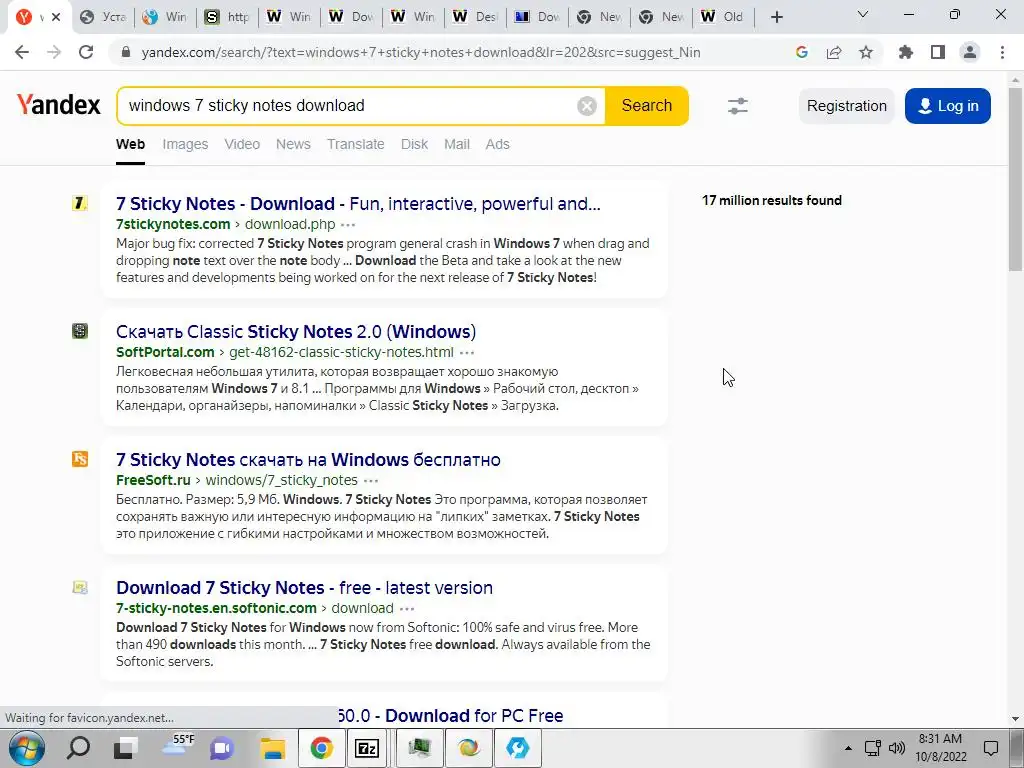The image size is (1024, 768).
Task: Open the Disk tab
Action: pos(414,144)
